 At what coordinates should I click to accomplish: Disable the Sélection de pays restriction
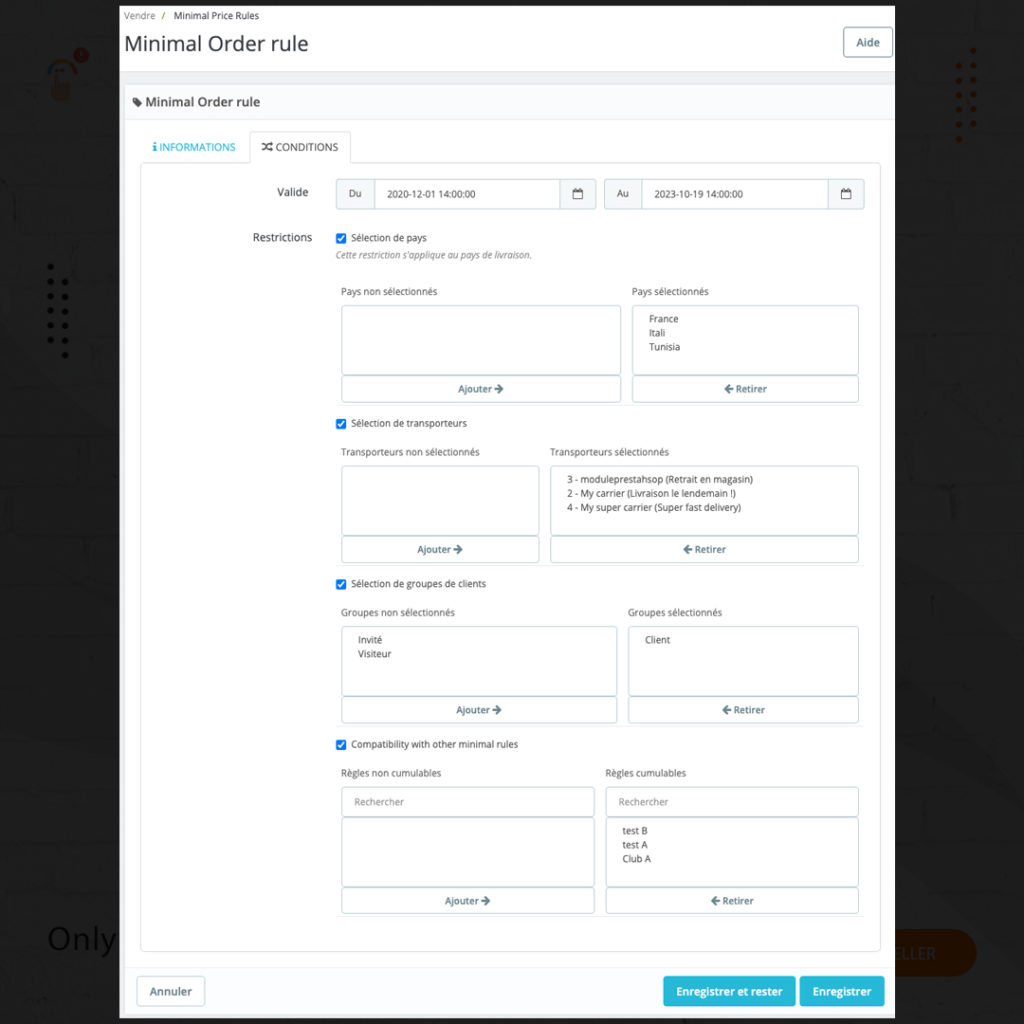point(341,238)
